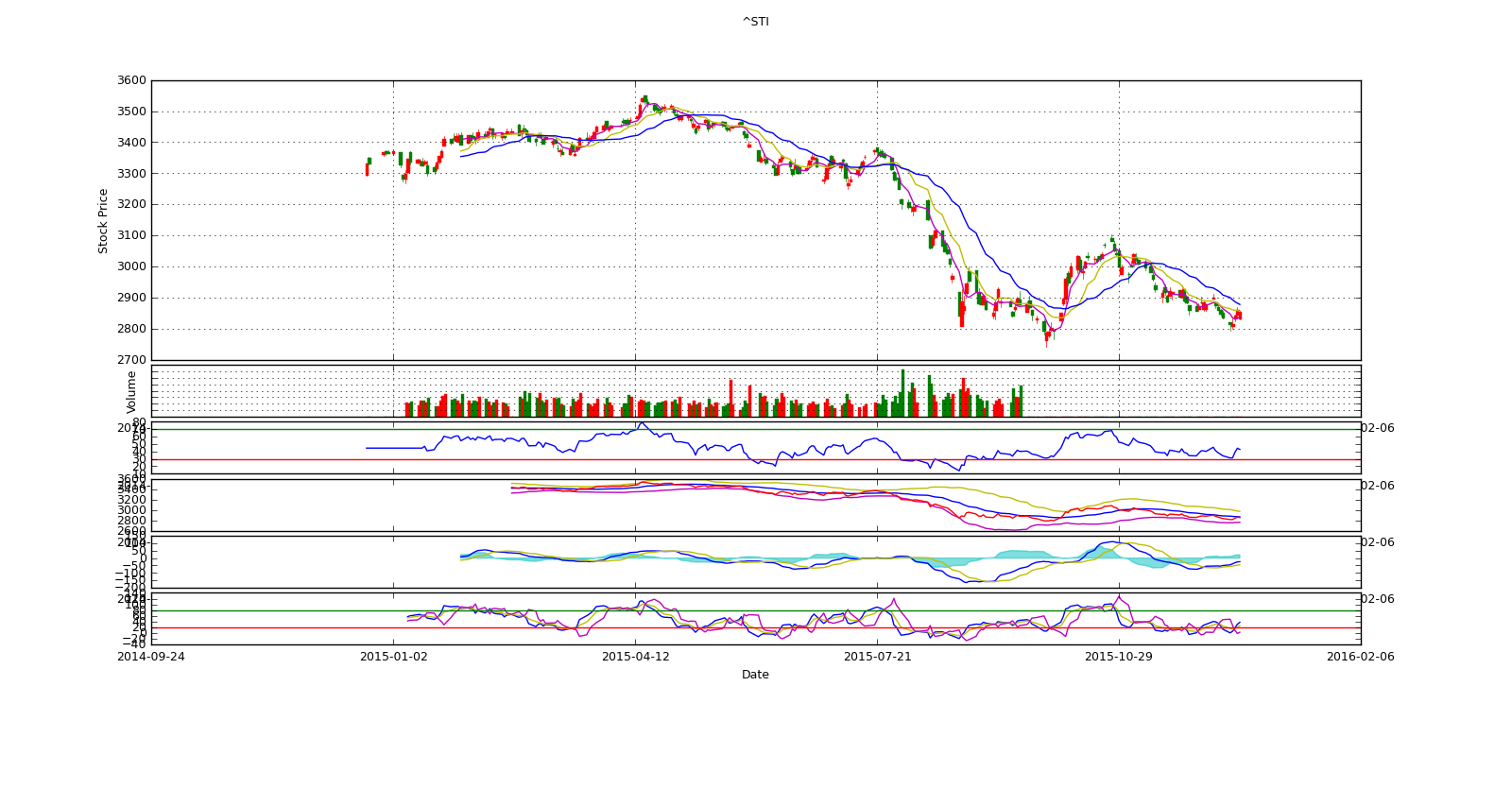
Task: Click the tall red volume bar before 2015-07-21
Action: 730,398
